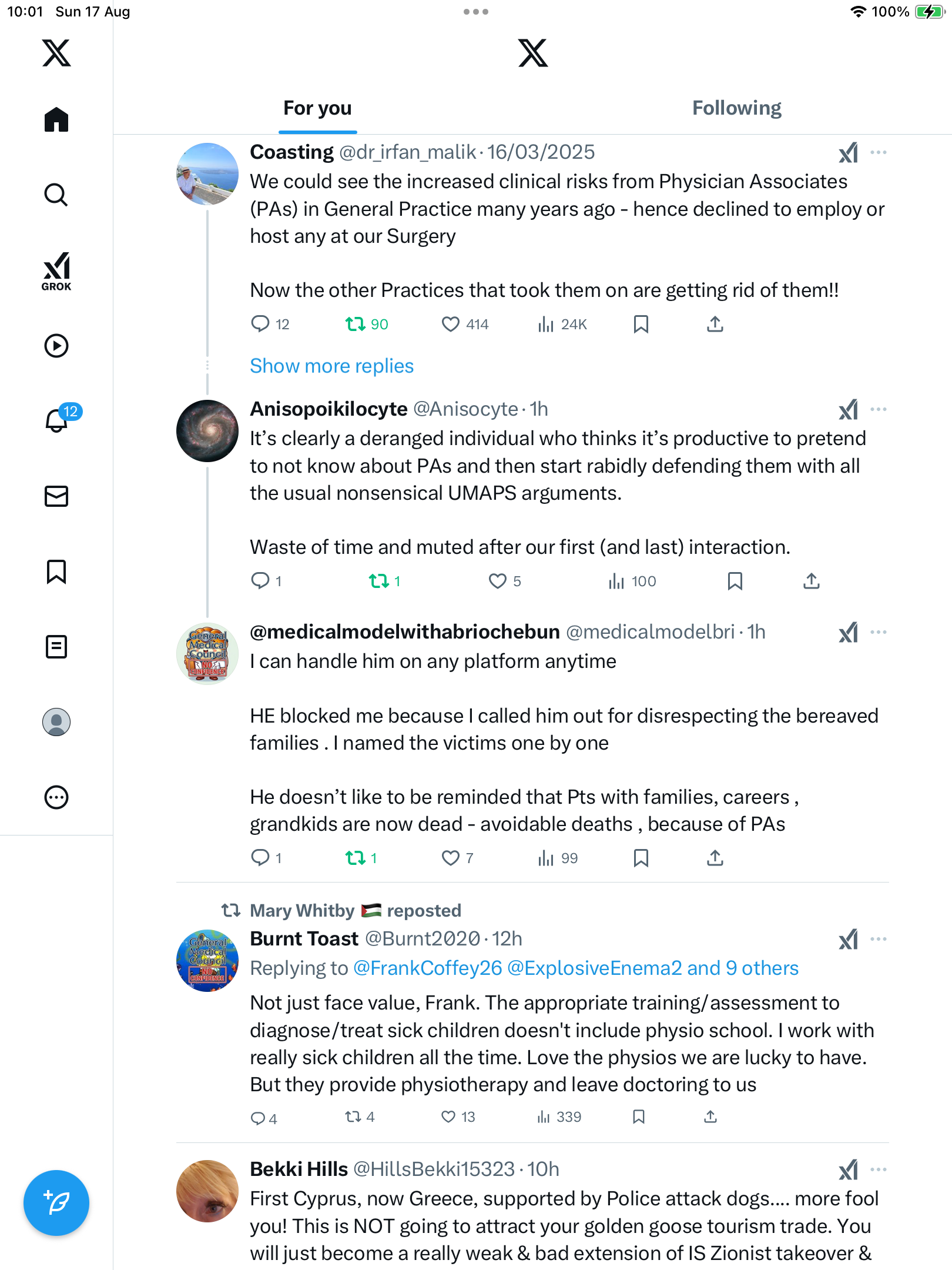Show more replies in the thread

coord(332,366)
